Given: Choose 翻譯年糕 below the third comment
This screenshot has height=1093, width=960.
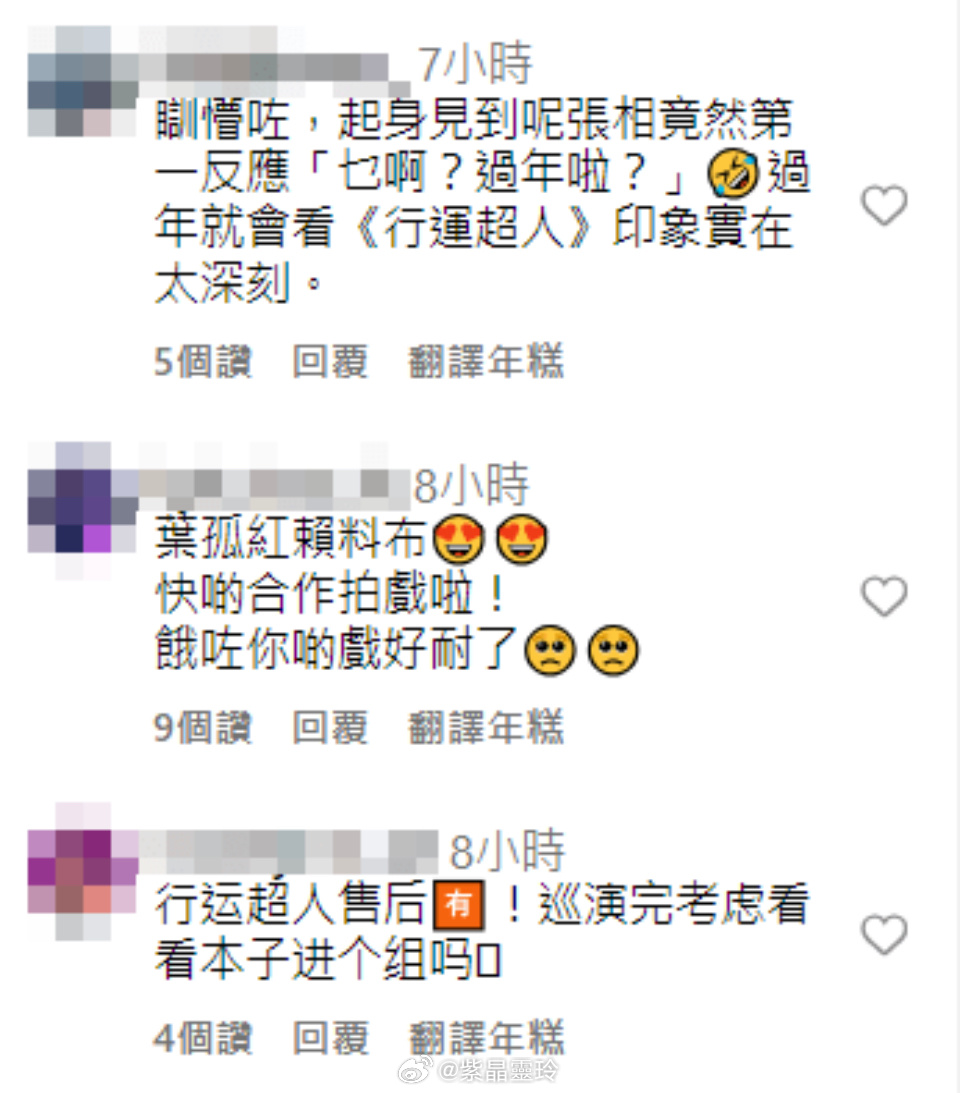Looking at the screenshot, I should (x=486, y=1038).
